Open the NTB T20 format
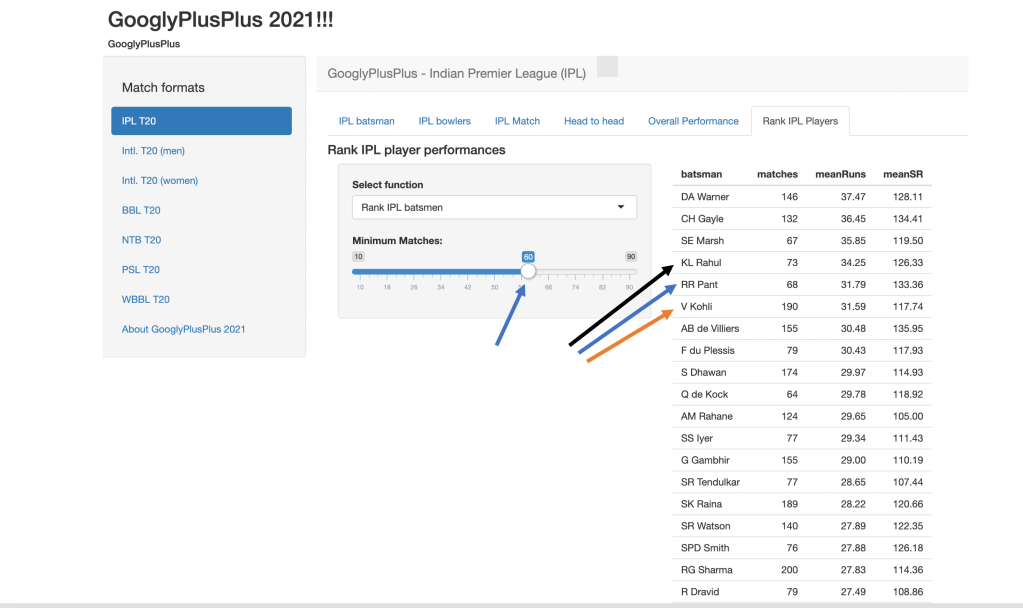This screenshot has height=608, width=1023. coord(141,240)
